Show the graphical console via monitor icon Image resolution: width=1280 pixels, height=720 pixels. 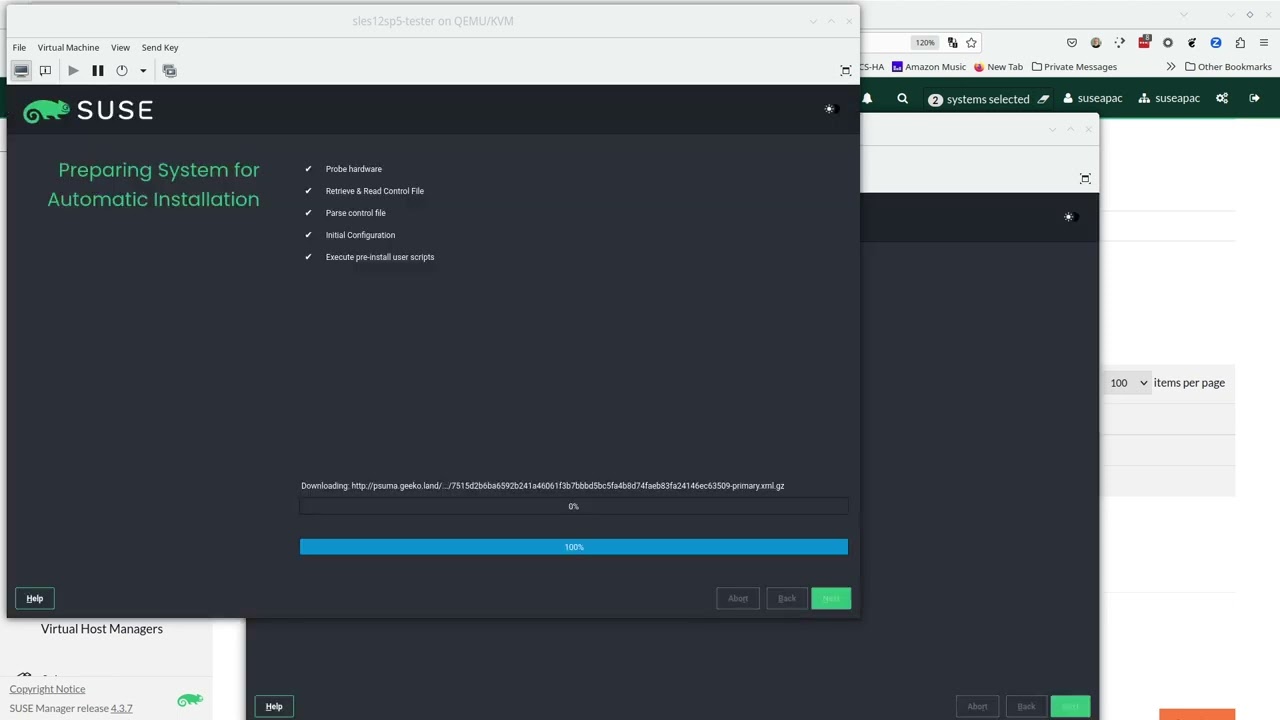[x=21, y=70]
